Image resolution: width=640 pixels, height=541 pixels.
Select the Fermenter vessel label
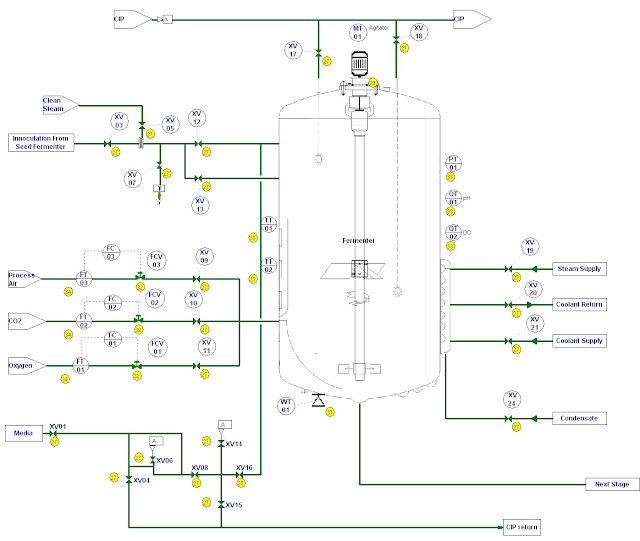(x=358, y=241)
